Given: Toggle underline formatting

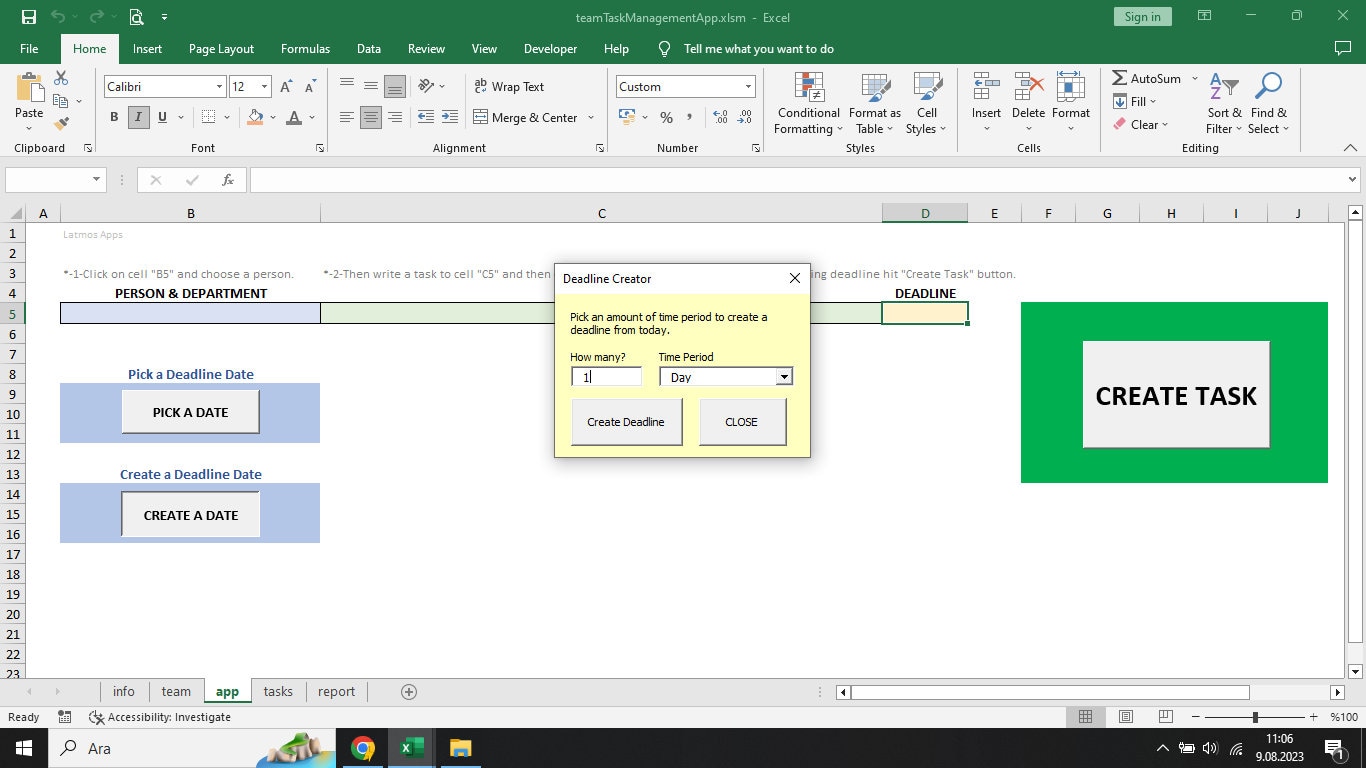Looking at the screenshot, I should [160, 117].
